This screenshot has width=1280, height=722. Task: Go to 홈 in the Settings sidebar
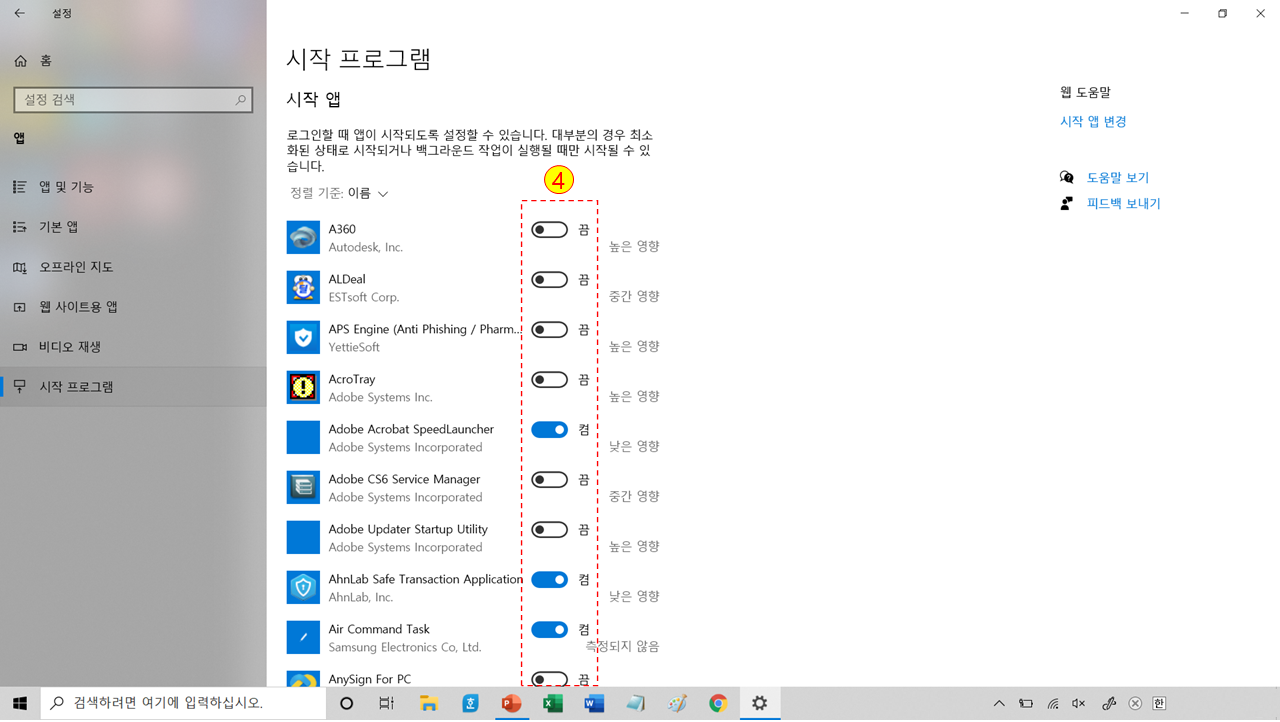pos(44,61)
